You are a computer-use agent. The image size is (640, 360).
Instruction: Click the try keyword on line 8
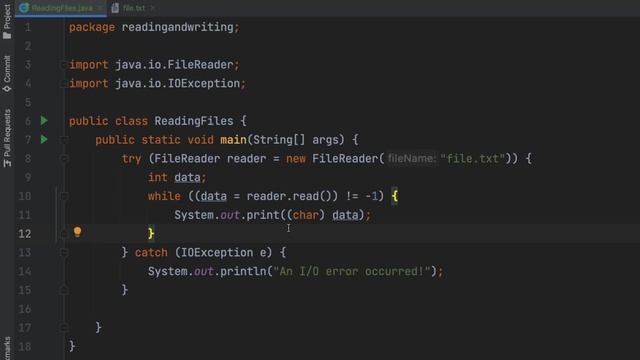[131, 159]
